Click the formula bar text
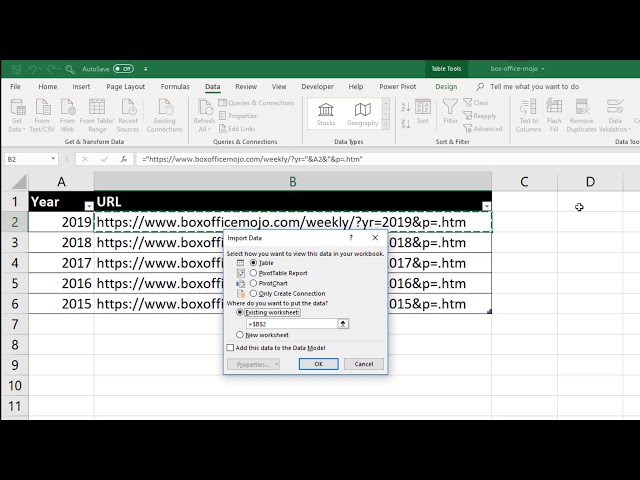 coord(252,159)
